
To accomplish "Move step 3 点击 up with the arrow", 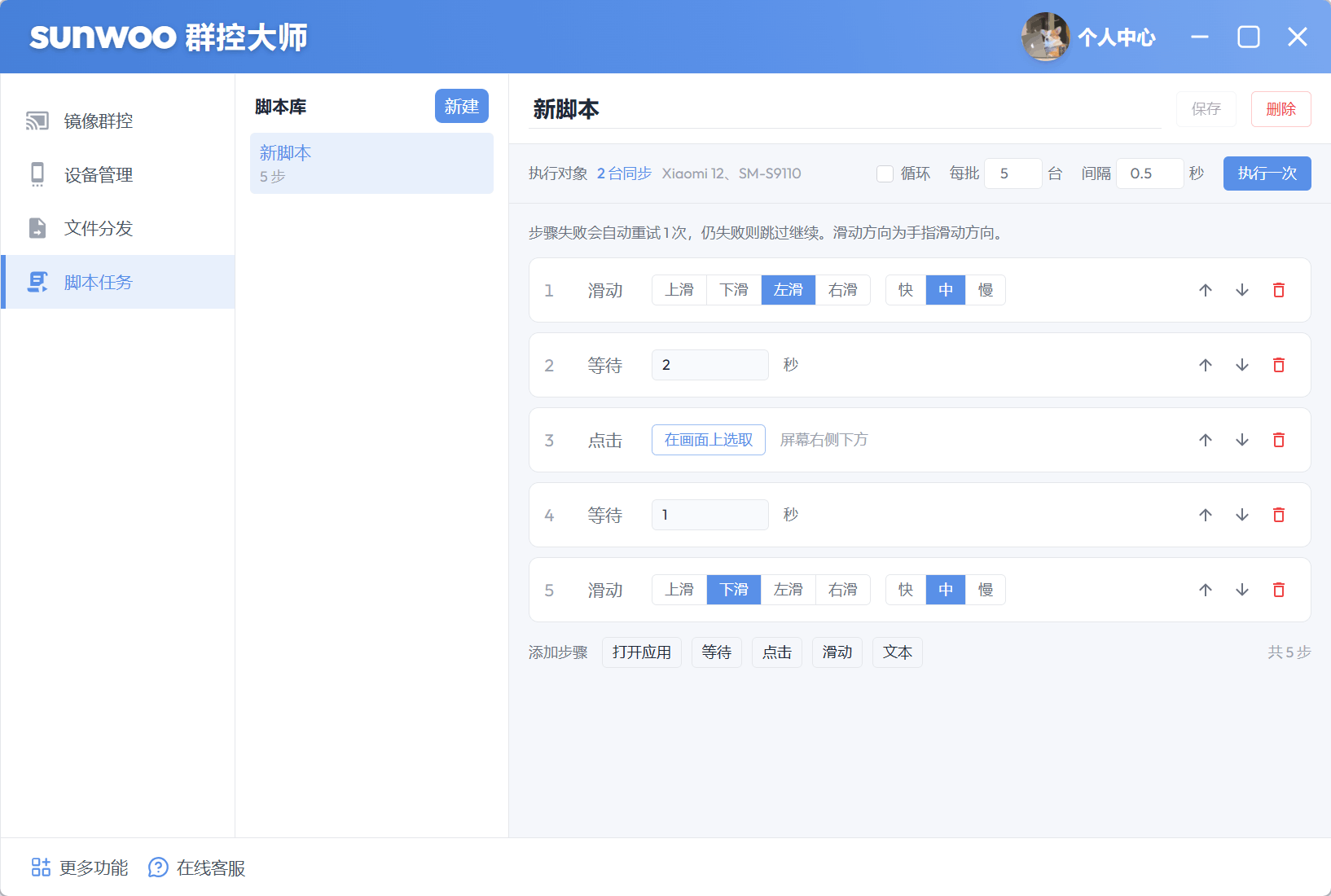I will coord(1206,440).
